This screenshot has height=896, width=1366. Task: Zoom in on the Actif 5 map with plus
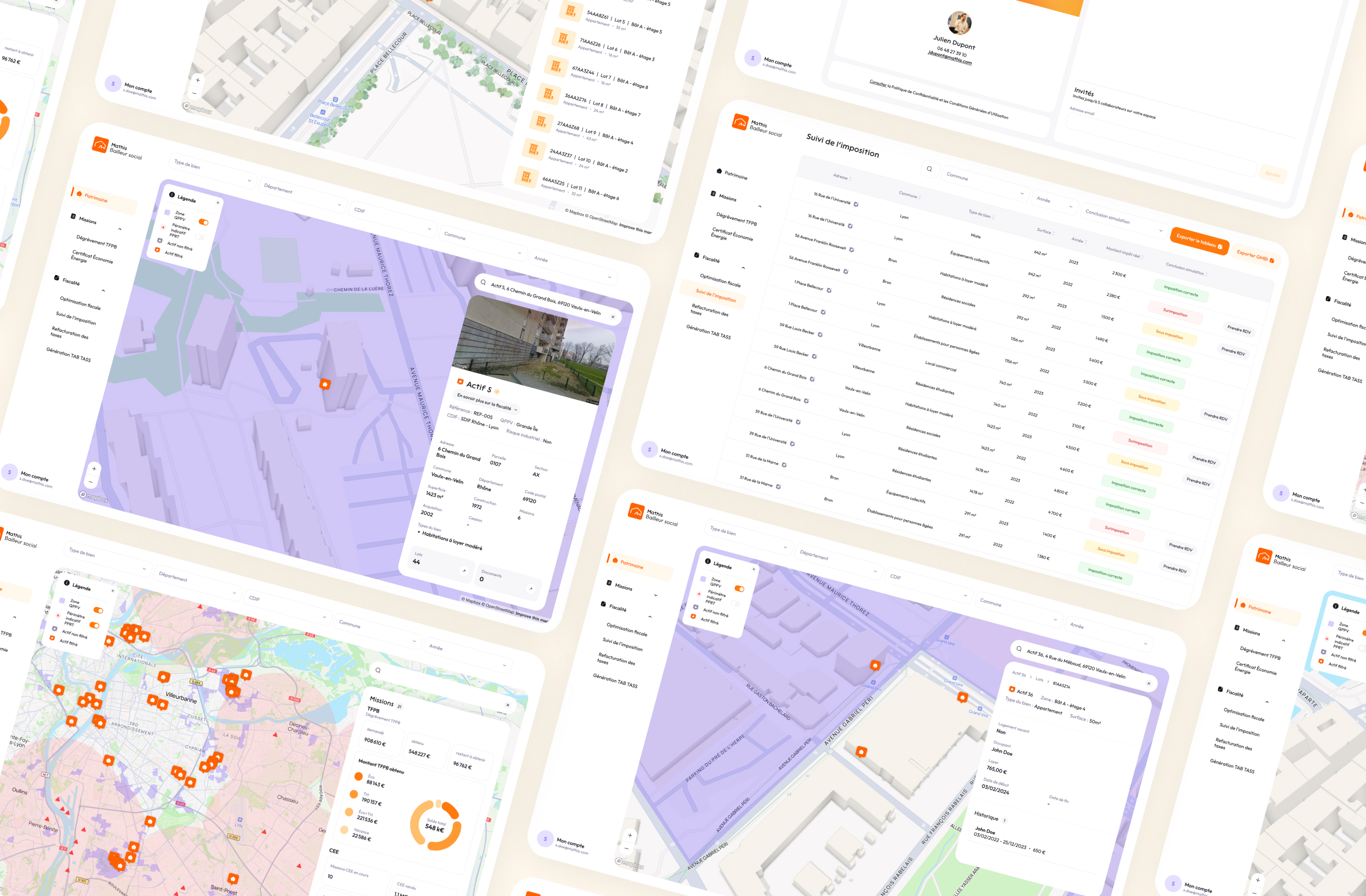point(94,469)
